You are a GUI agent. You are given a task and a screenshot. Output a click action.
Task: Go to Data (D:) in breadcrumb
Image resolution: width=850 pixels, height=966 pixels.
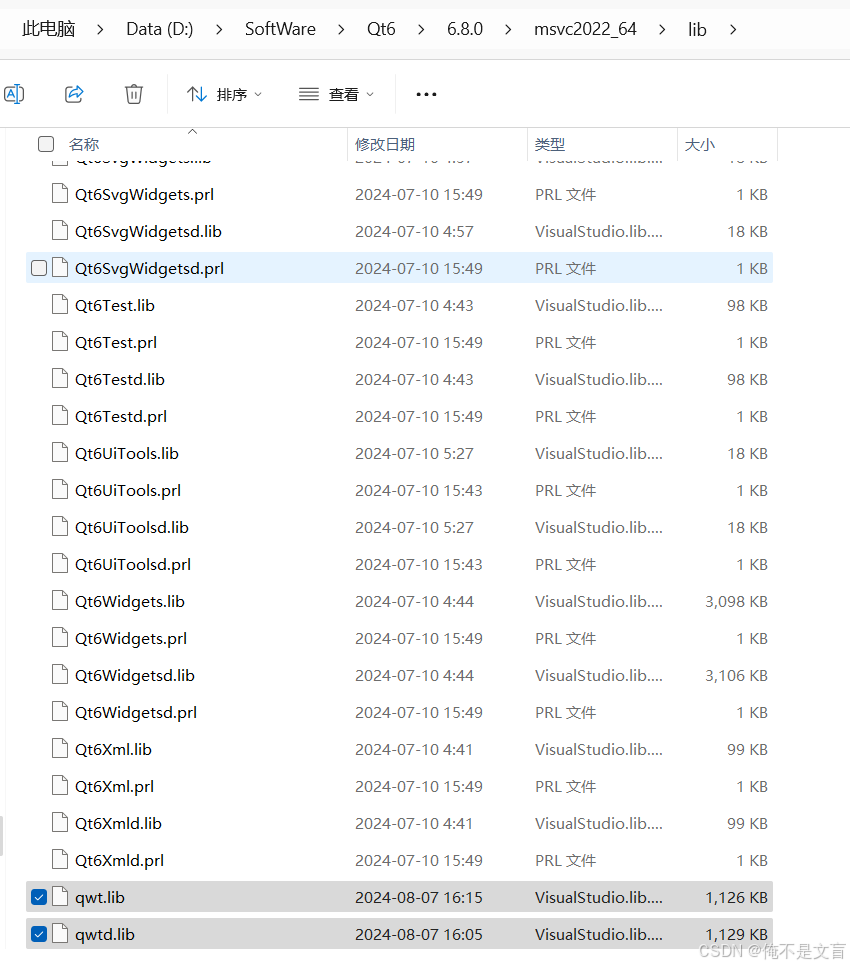[160, 29]
